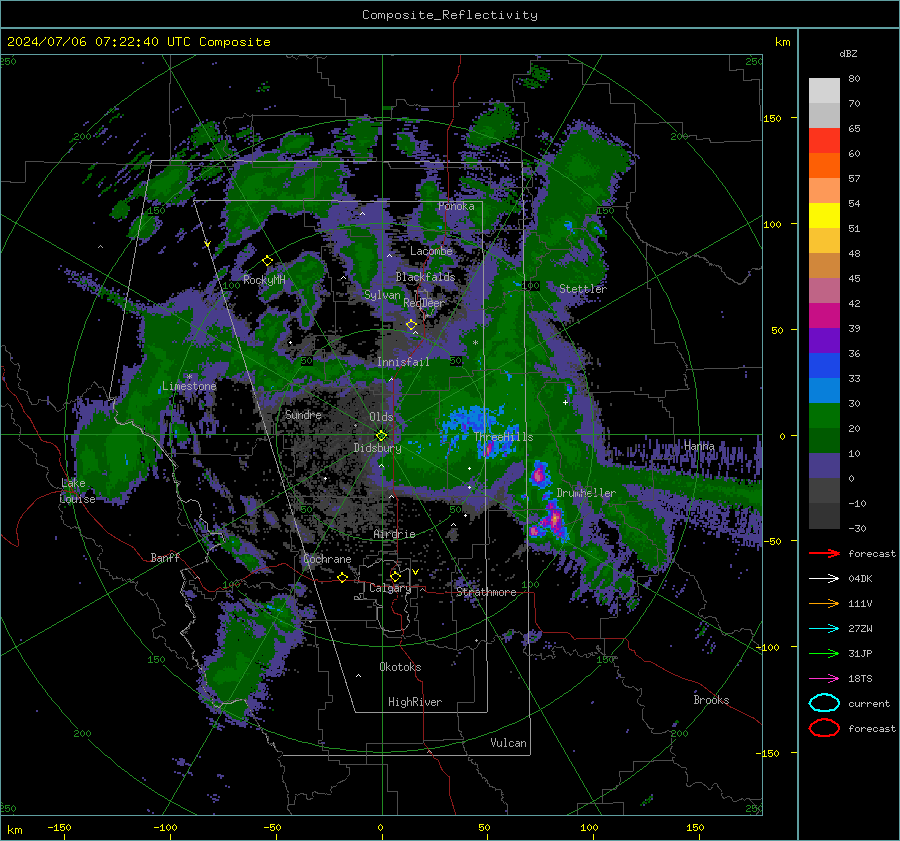Click the Lake Louise label
This screenshot has width=900, height=841.
click(77, 491)
